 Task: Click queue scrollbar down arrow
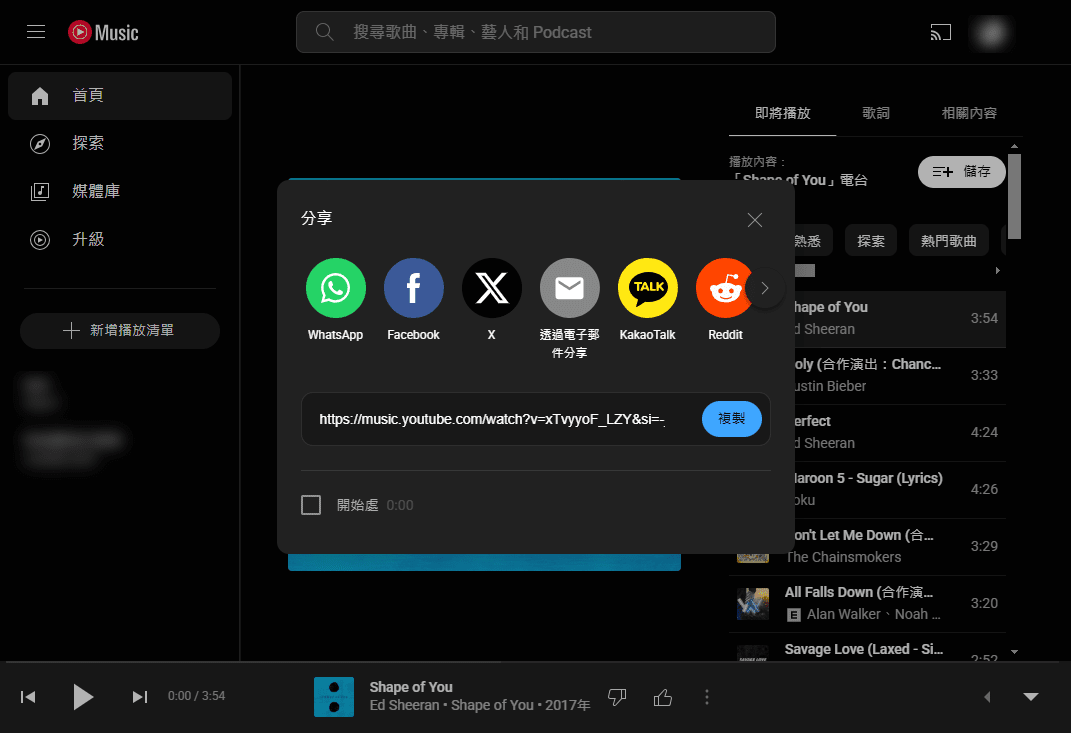point(1014,652)
